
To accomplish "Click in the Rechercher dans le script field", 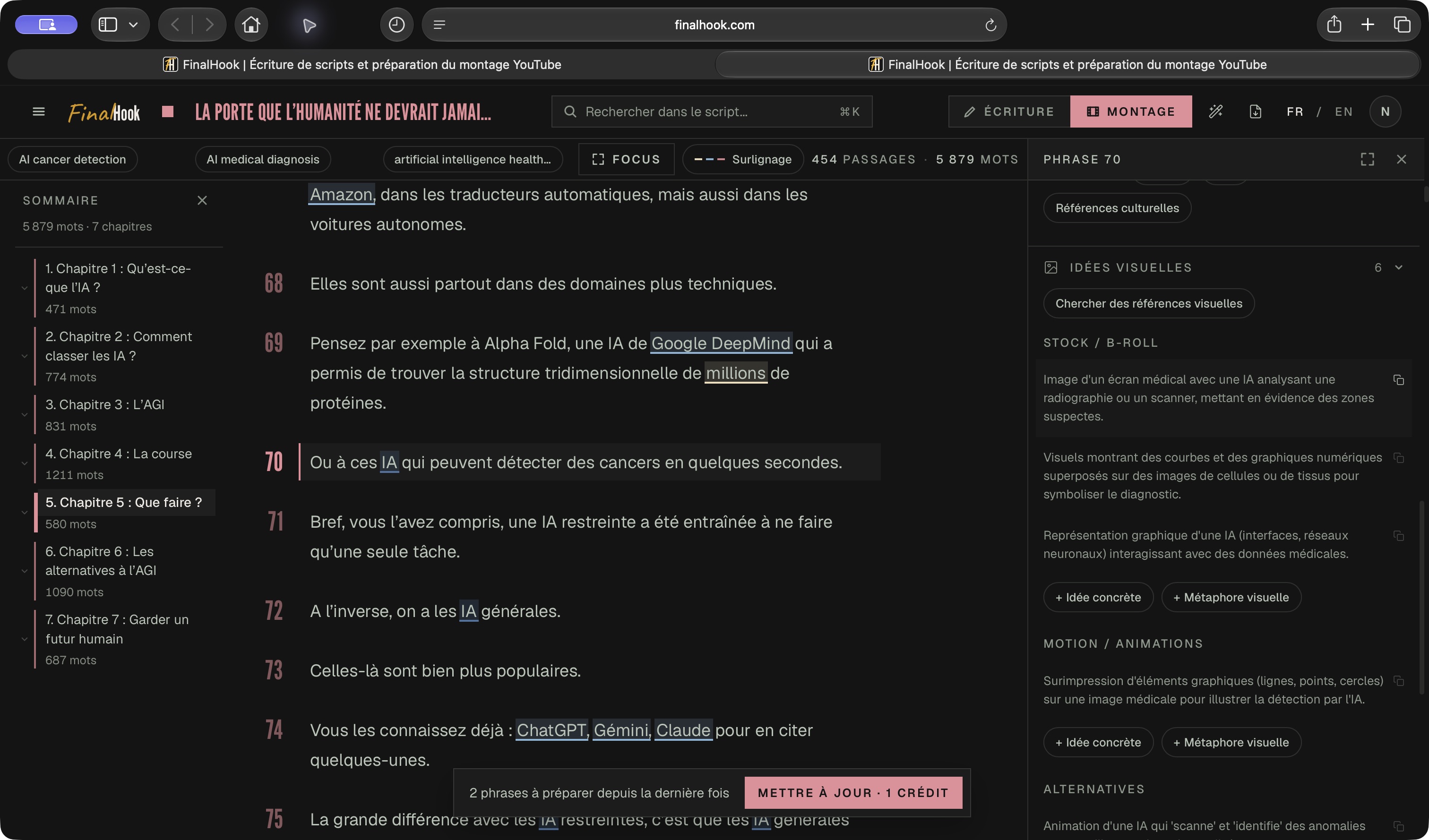I will [x=712, y=111].
